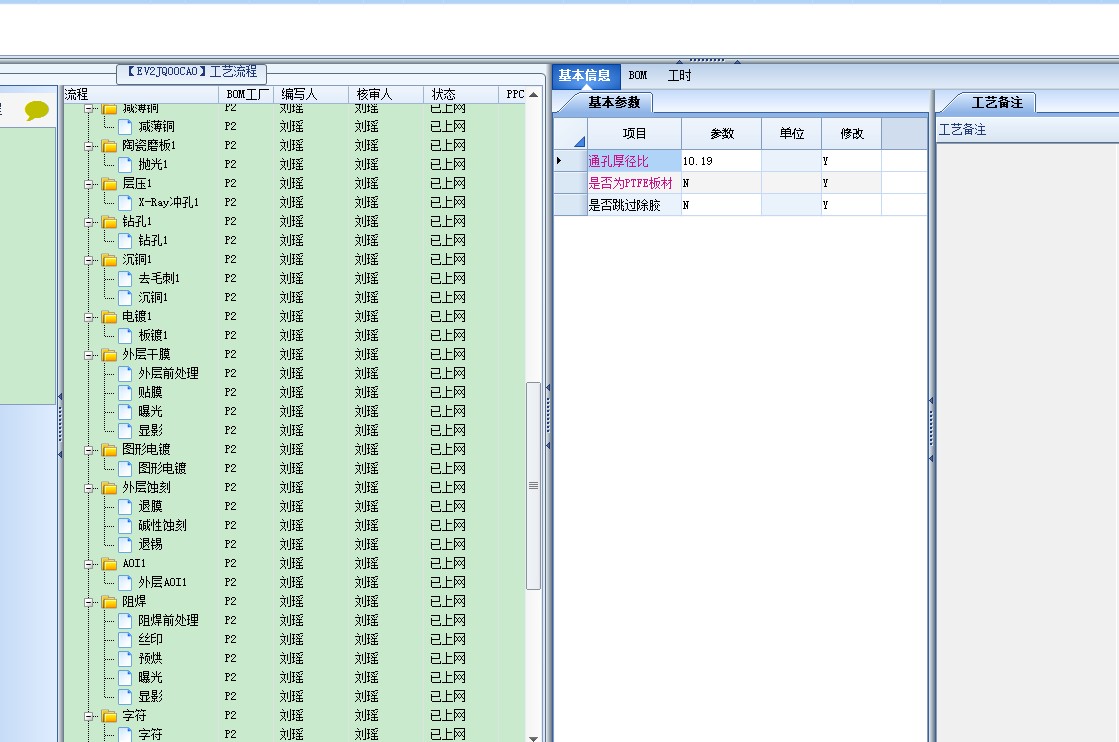The width and height of the screenshot is (1119, 742).
Task: Open the BOM tab
Action: pos(638,76)
